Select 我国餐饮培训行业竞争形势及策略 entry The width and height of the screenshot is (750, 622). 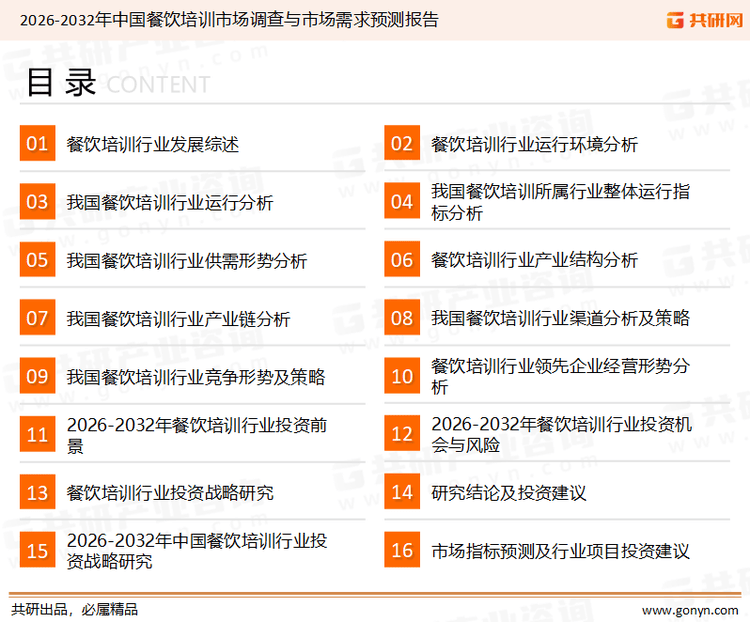point(195,377)
